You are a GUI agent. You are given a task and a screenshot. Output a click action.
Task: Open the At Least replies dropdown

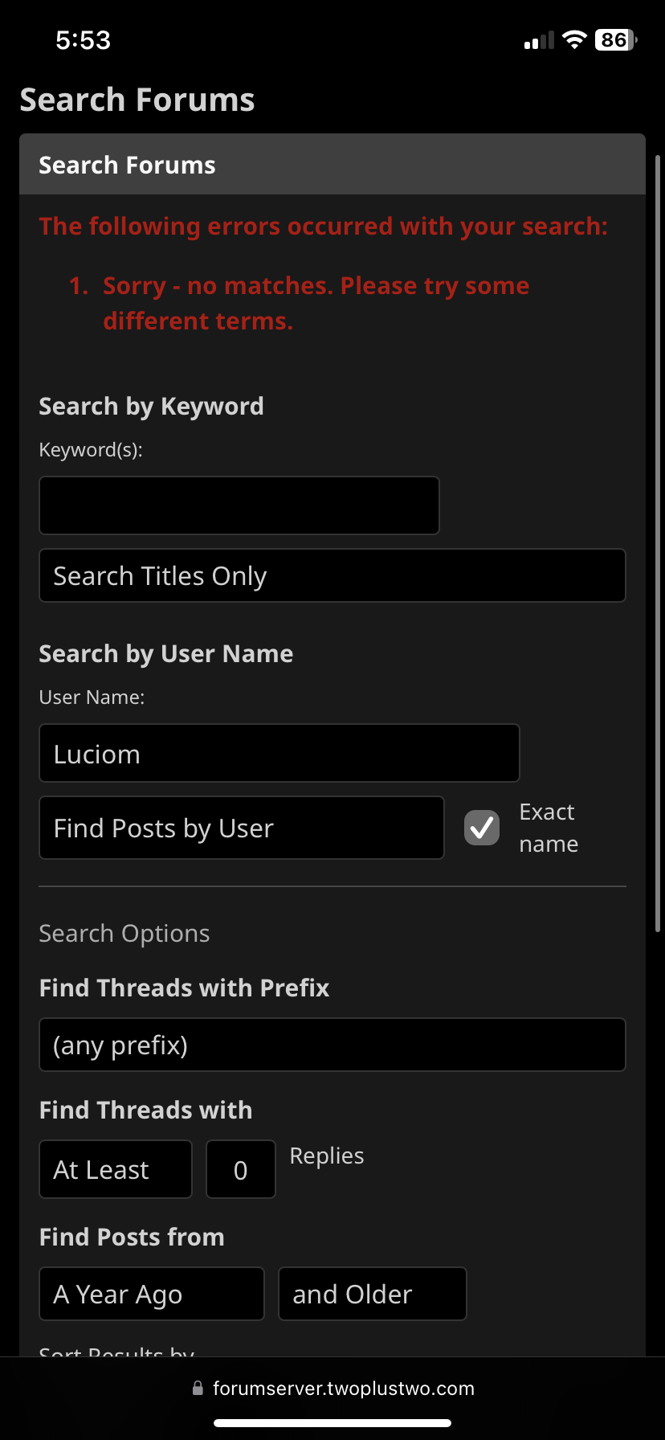click(x=115, y=1170)
